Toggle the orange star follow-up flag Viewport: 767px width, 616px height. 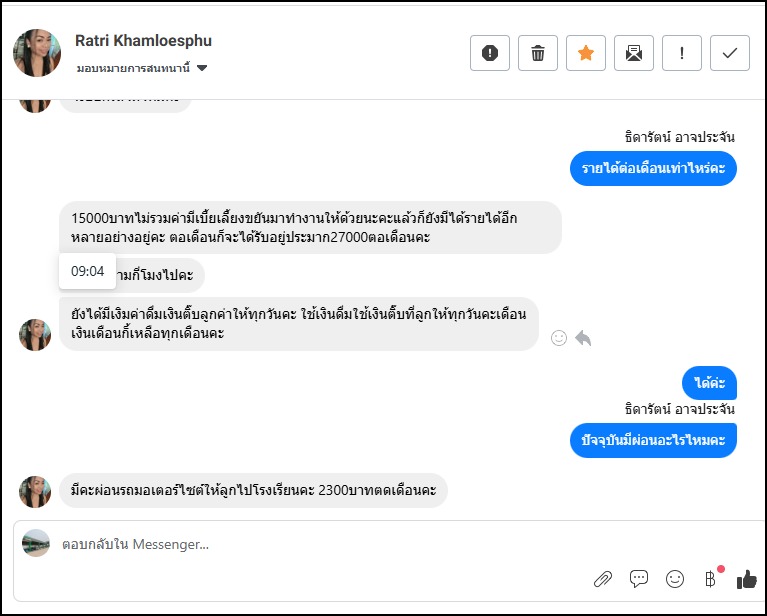(586, 53)
